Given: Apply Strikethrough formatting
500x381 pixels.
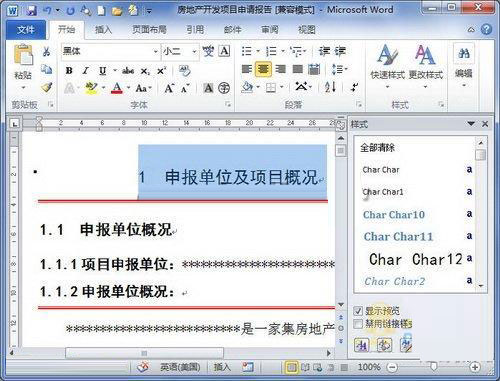Looking at the screenshot, I should (128, 71).
